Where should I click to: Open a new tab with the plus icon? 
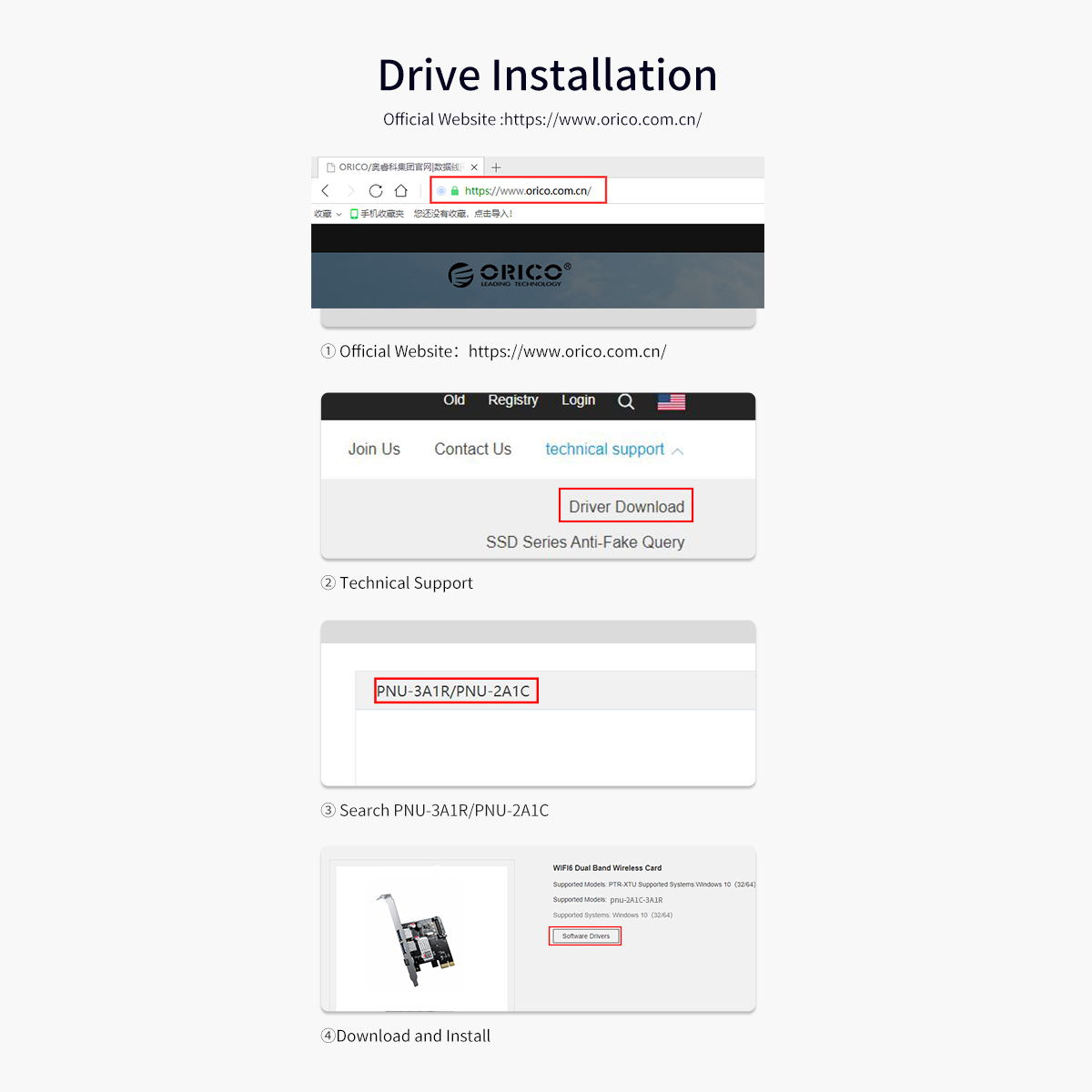coord(496,167)
